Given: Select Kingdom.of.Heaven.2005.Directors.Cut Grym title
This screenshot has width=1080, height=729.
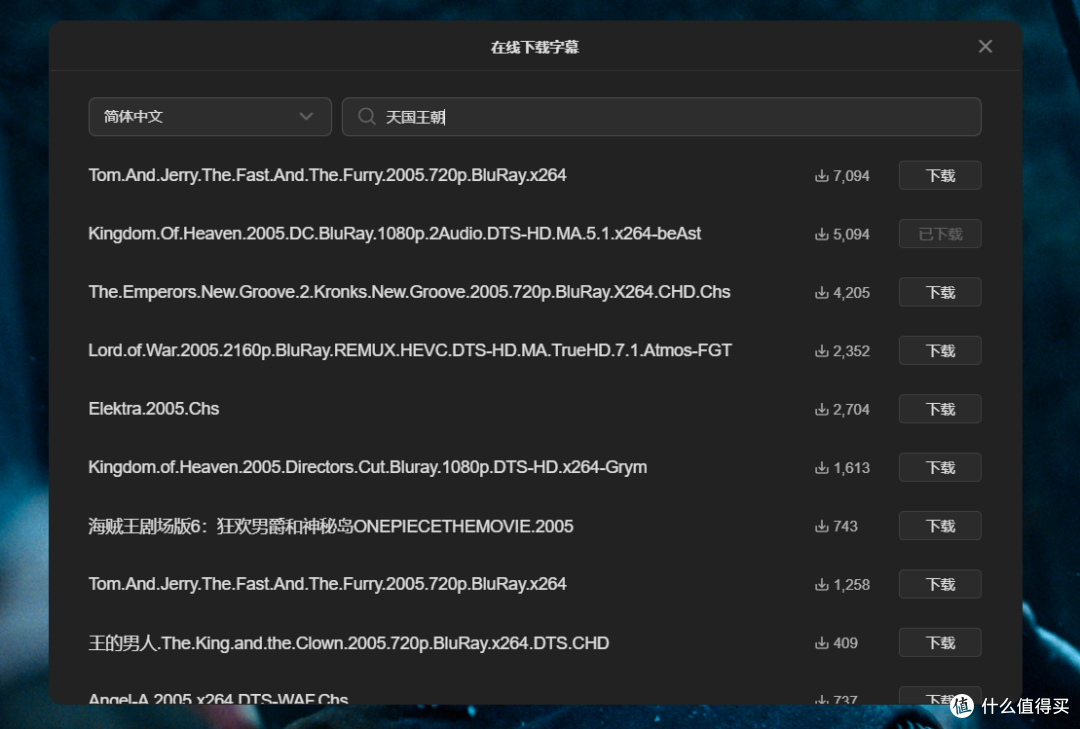Looking at the screenshot, I should 368,467.
